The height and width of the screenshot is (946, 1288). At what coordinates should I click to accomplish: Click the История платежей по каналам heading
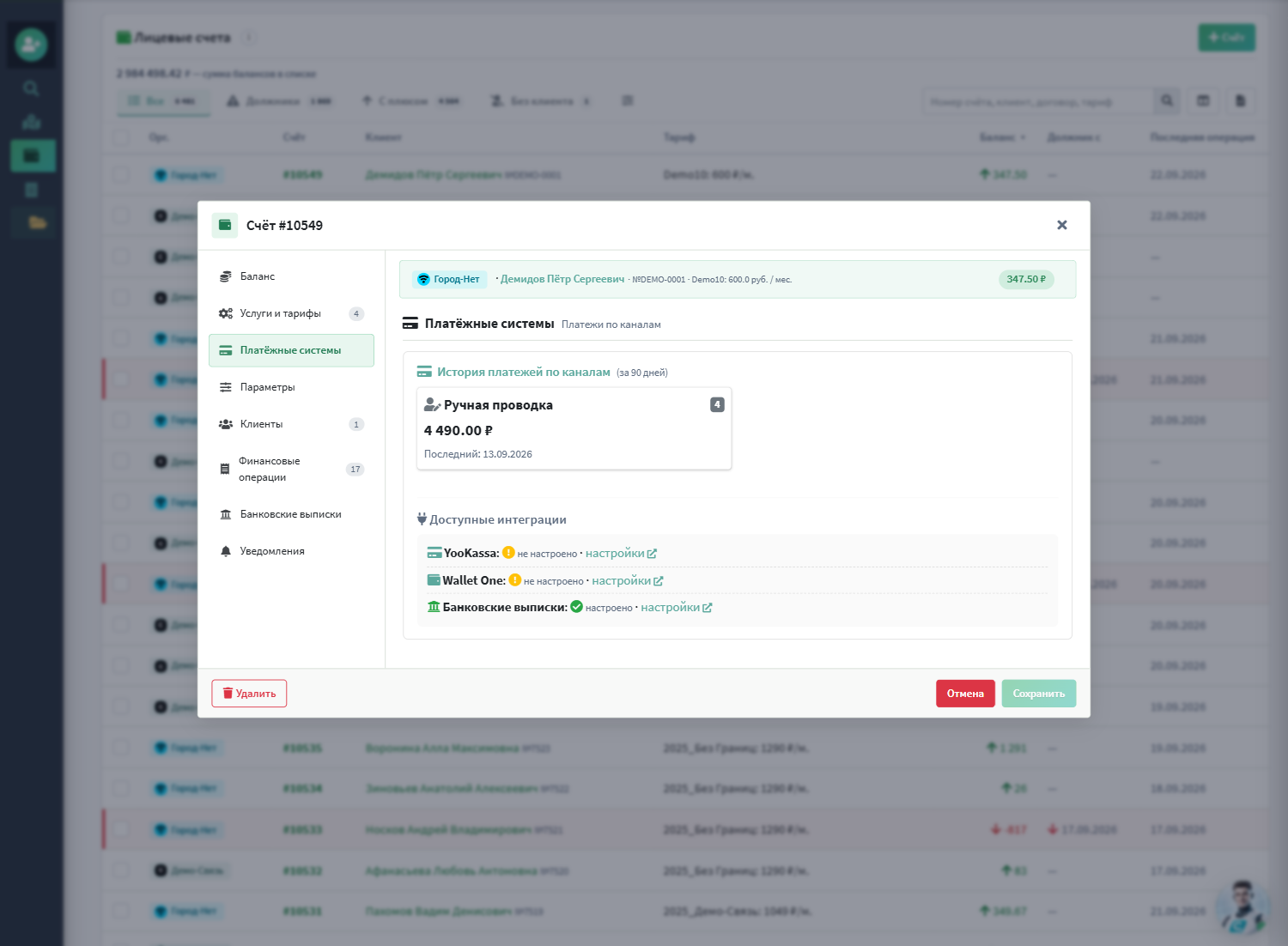(x=524, y=372)
